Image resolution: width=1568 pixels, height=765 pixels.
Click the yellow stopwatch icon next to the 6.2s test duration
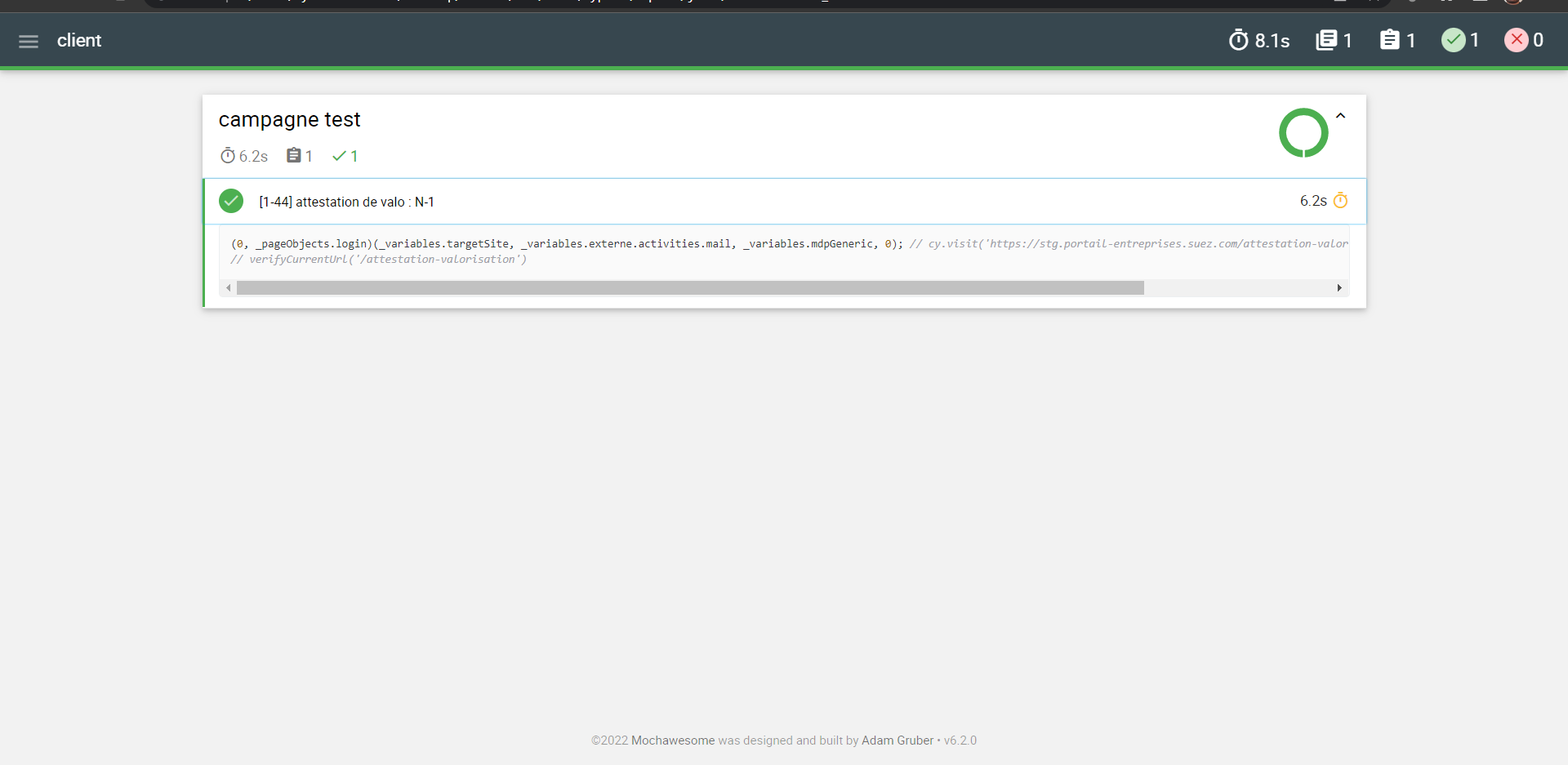[x=1342, y=201]
